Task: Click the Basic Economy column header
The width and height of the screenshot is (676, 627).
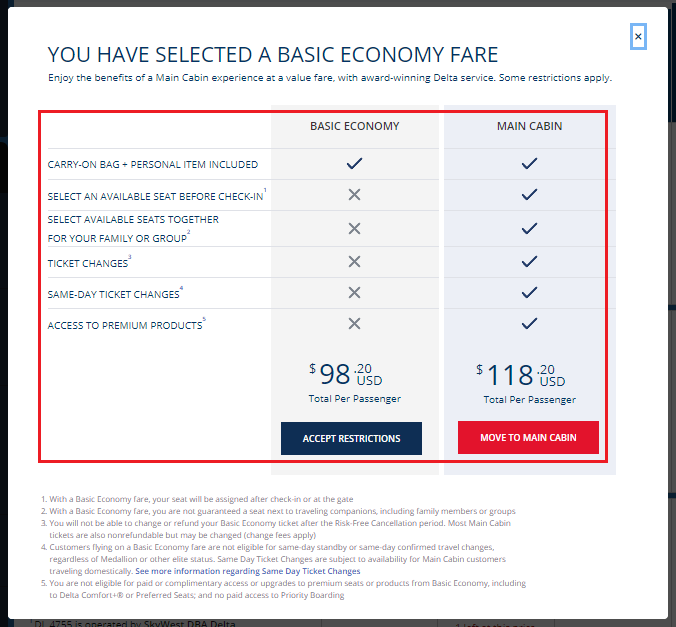Action: click(x=354, y=126)
